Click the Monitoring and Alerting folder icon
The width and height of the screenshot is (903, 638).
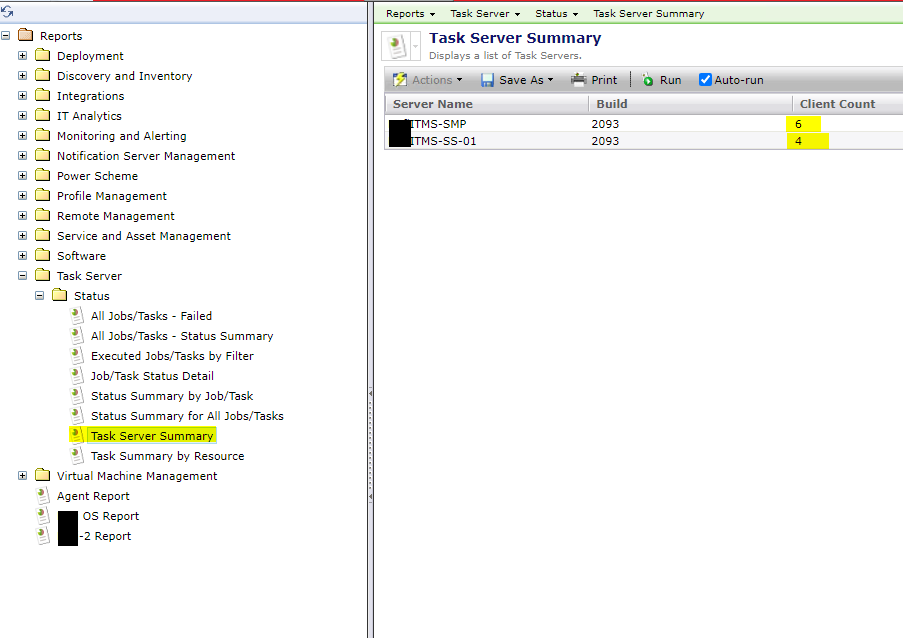tap(42, 135)
